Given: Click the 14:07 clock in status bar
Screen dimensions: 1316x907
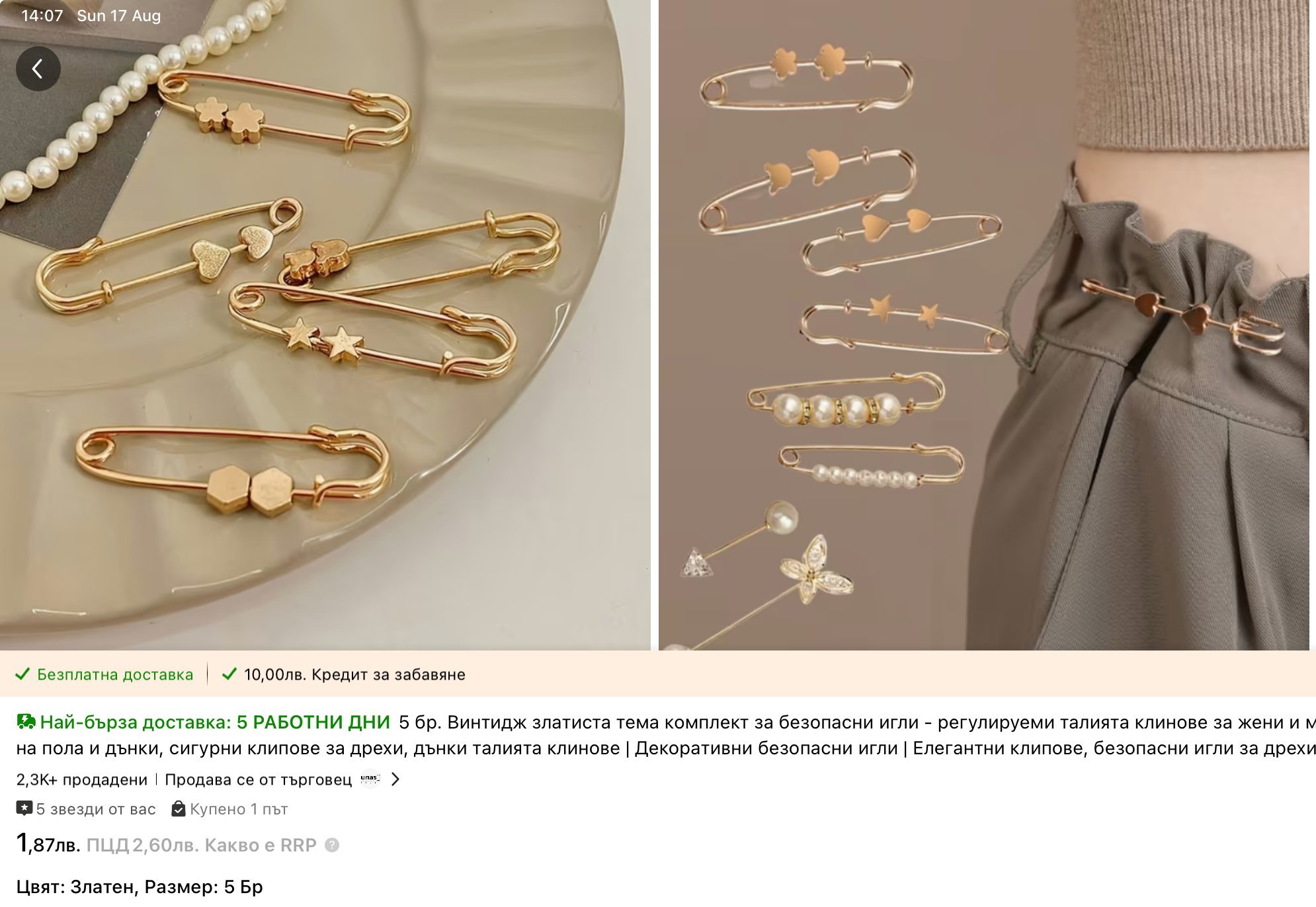Looking at the screenshot, I should [42, 16].
